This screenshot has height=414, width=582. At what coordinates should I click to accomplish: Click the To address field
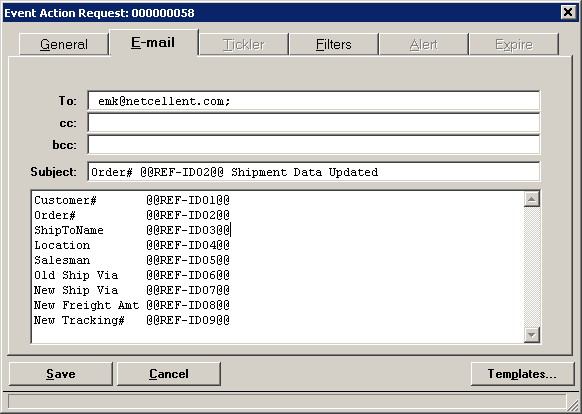(x=314, y=101)
